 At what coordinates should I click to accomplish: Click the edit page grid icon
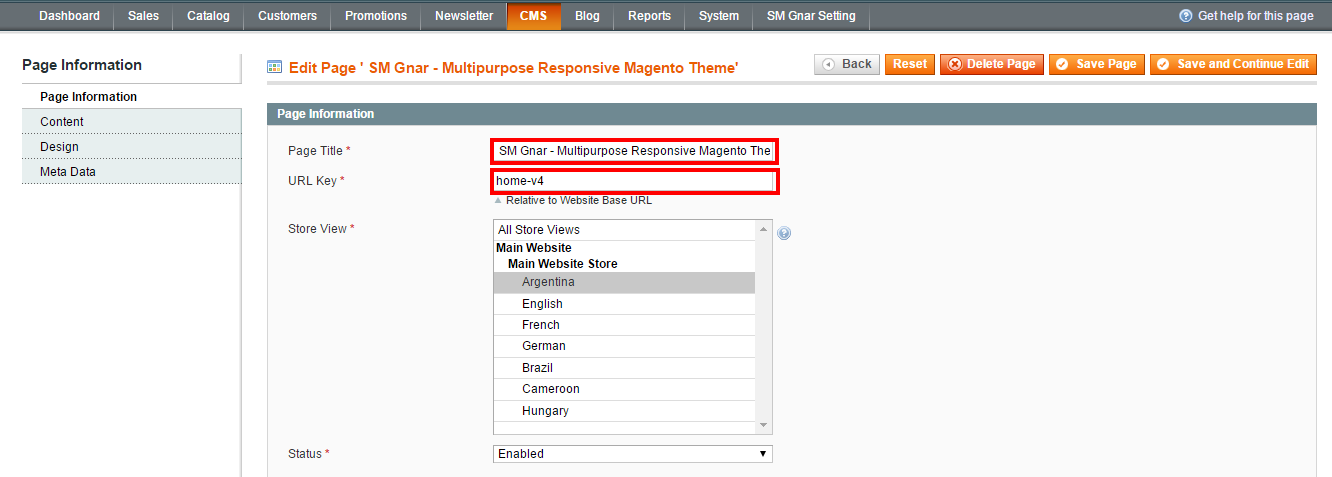pos(274,67)
